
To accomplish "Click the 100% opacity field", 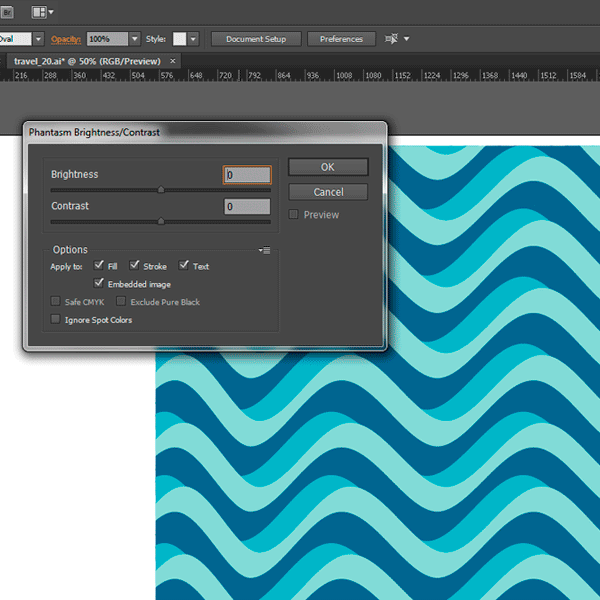I will [x=107, y=39].
